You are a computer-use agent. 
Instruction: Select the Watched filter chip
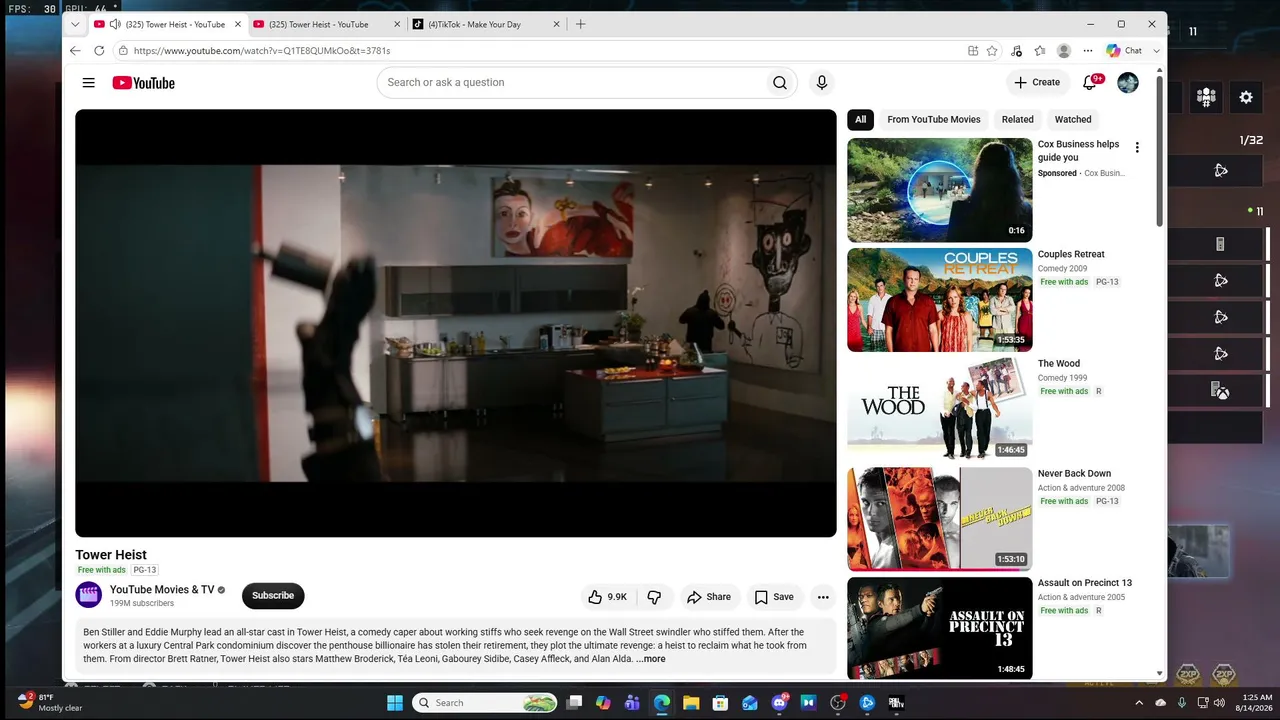(1073, 120)
